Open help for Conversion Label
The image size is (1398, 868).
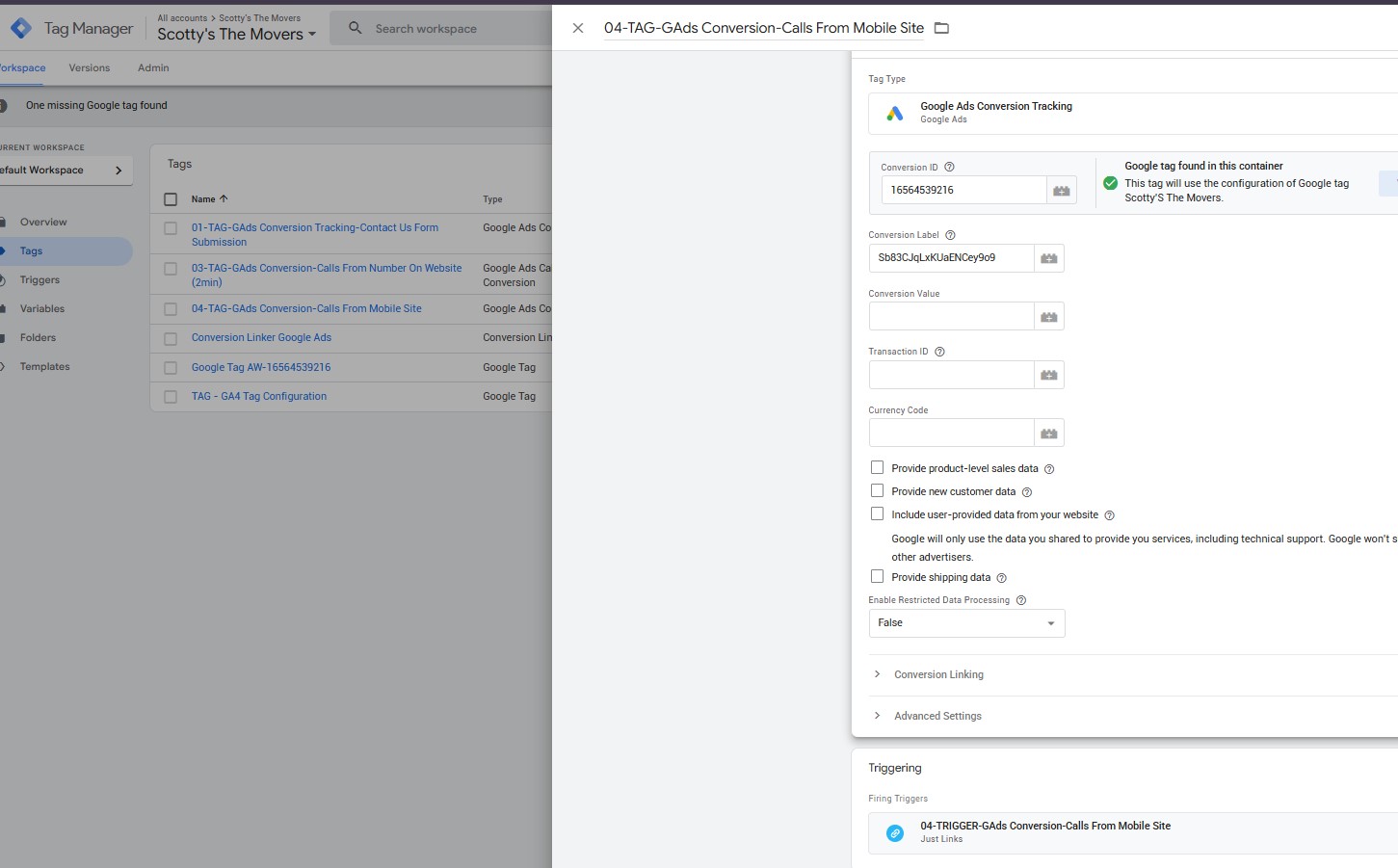(950, 235)
